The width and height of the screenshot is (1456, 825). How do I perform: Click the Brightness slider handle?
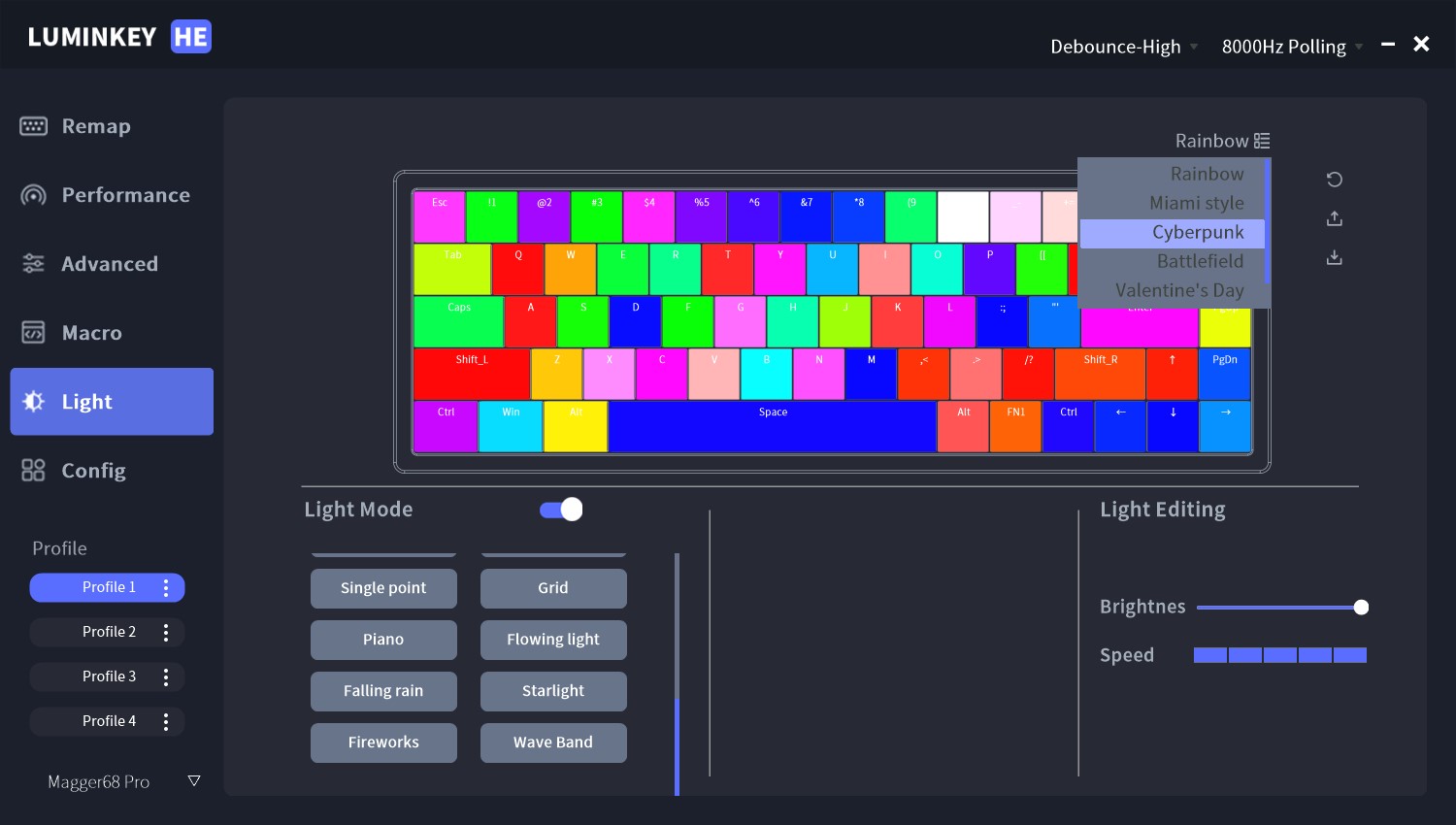(1361, 608)
